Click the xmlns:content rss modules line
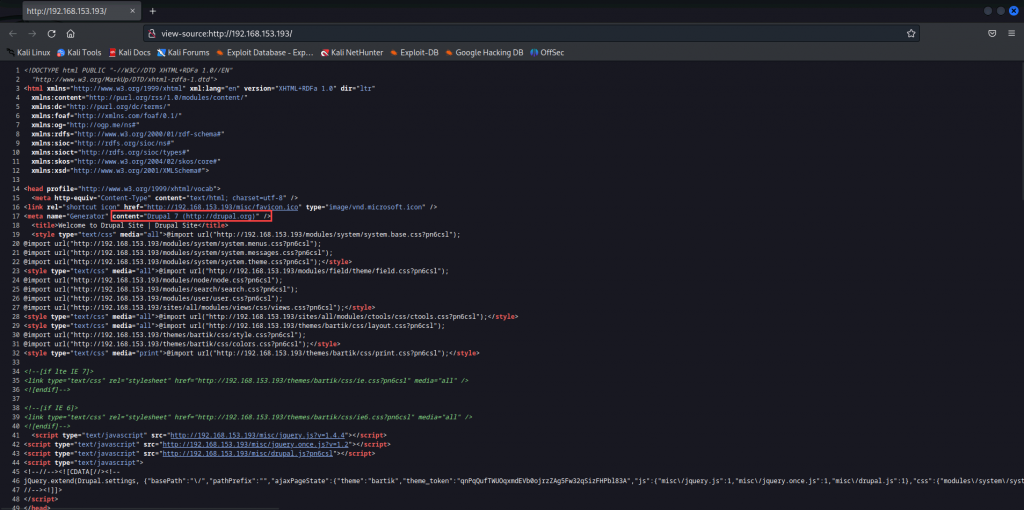The image size is (1024, 510). [x=139, y=97]
